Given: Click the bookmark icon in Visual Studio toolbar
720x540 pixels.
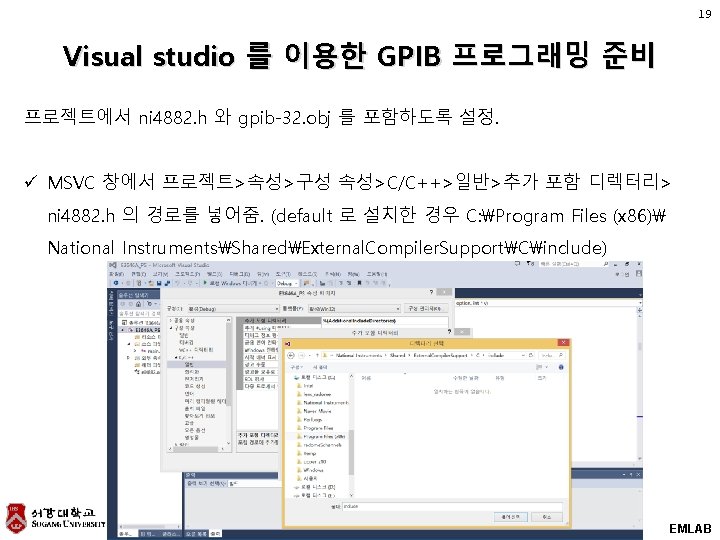Looking at the screenshot, I should tap(359, 283).
